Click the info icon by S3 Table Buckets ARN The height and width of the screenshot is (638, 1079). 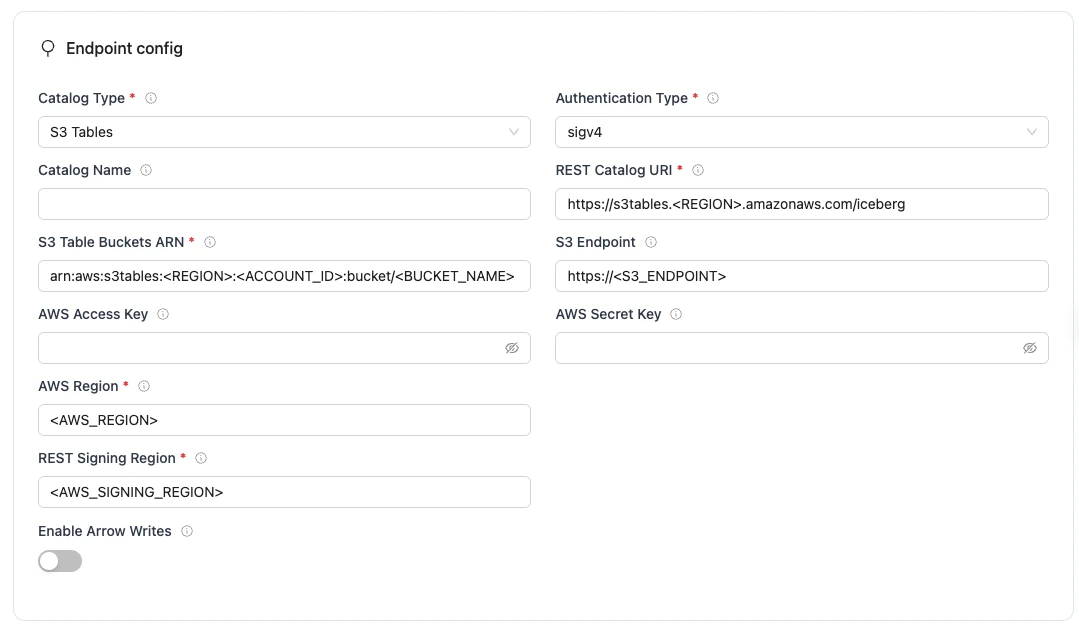coord(210,242)
